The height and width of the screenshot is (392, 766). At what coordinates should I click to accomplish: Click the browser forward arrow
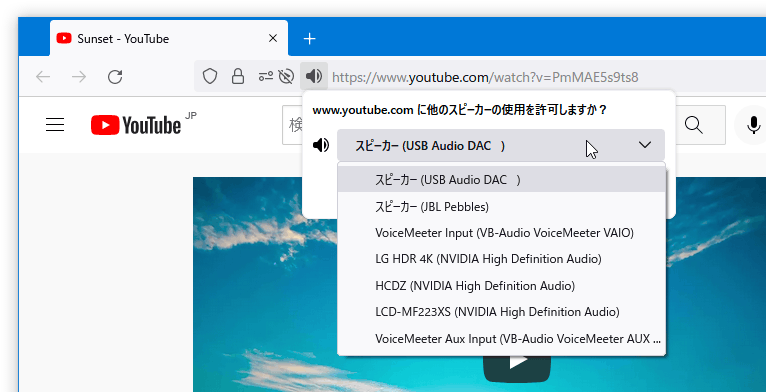79,77
